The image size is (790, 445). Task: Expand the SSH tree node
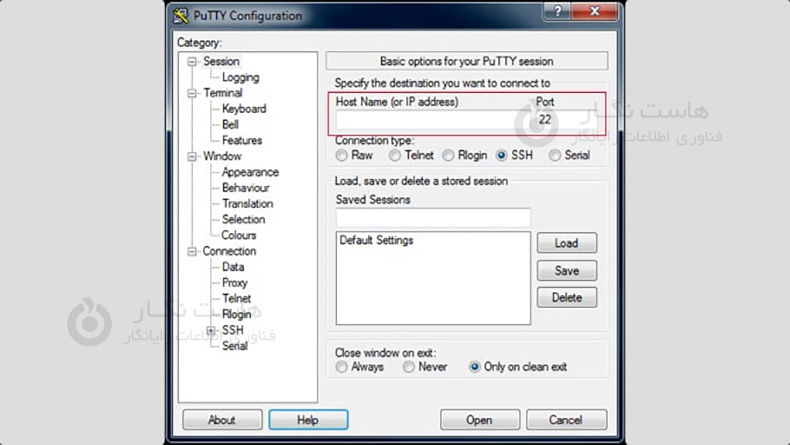click(211, 331)
